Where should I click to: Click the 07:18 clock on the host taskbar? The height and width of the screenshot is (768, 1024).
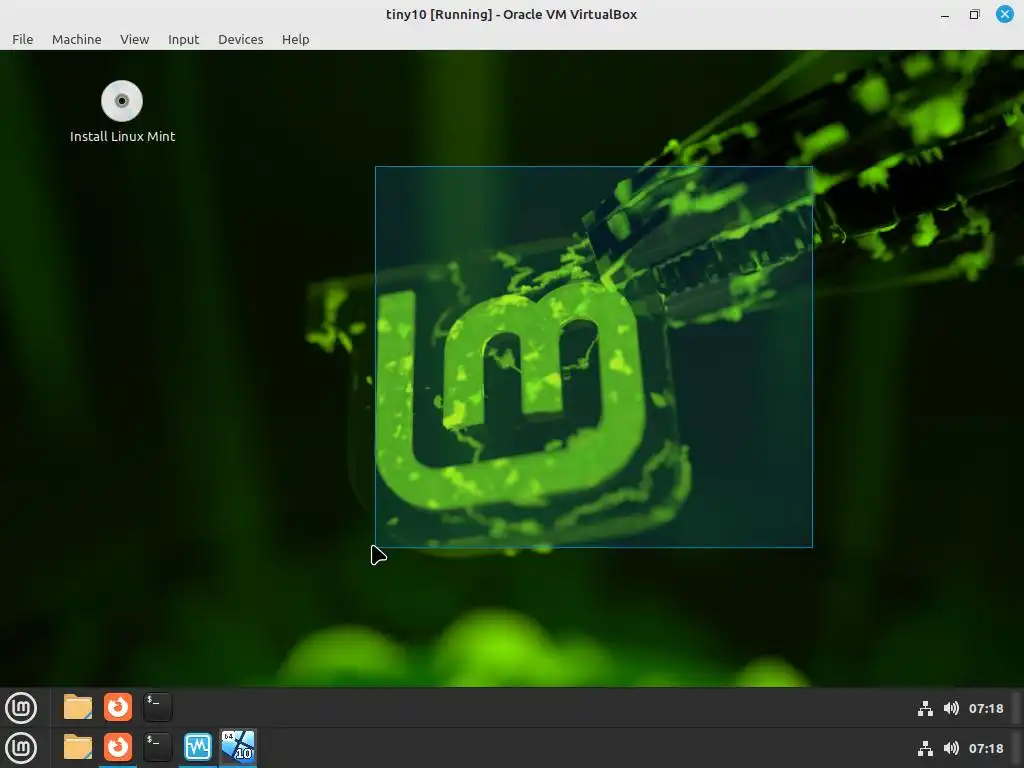tap(986, 748)
